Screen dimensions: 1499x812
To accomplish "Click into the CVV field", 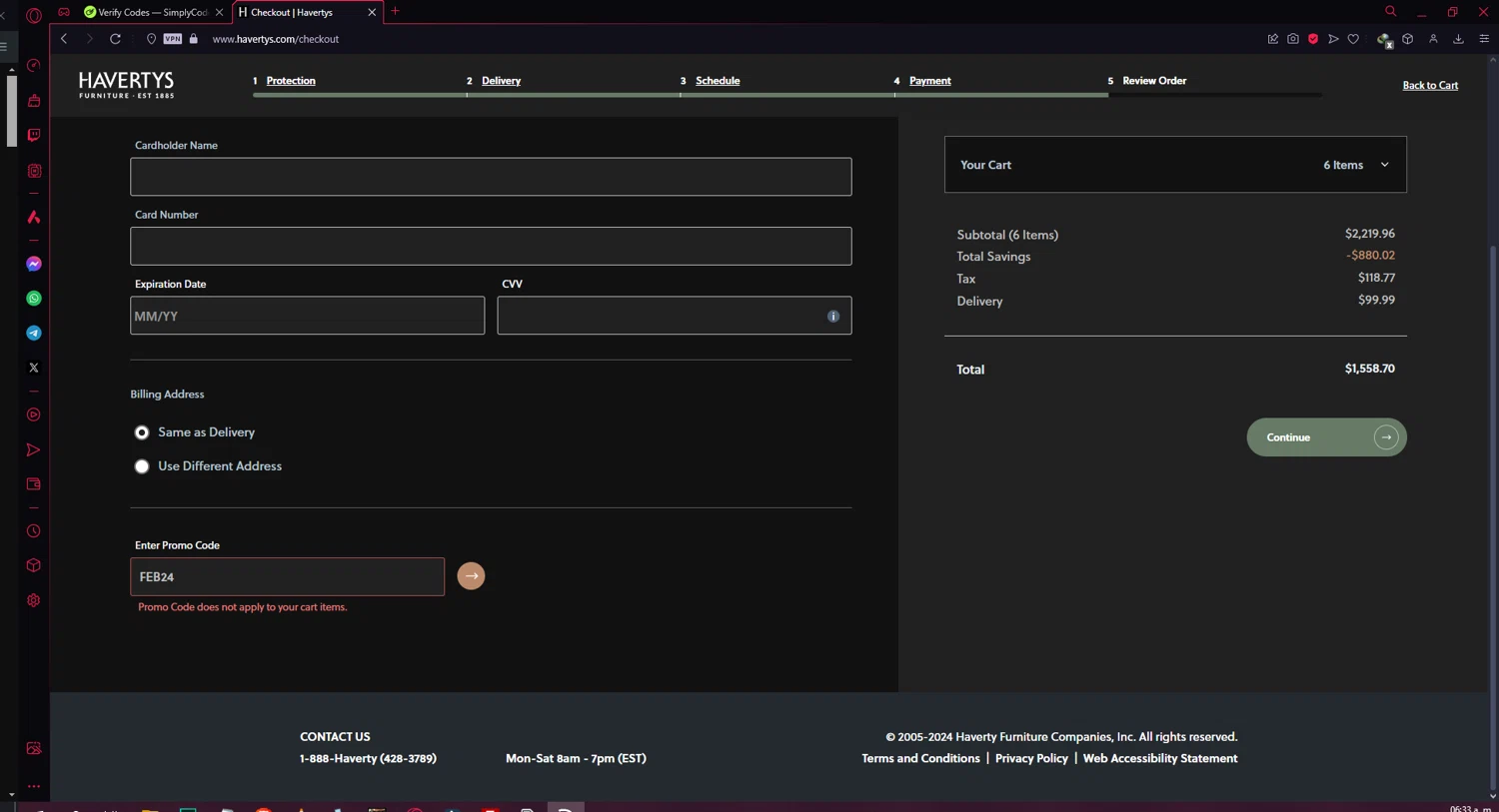I will tap(675, 316).
